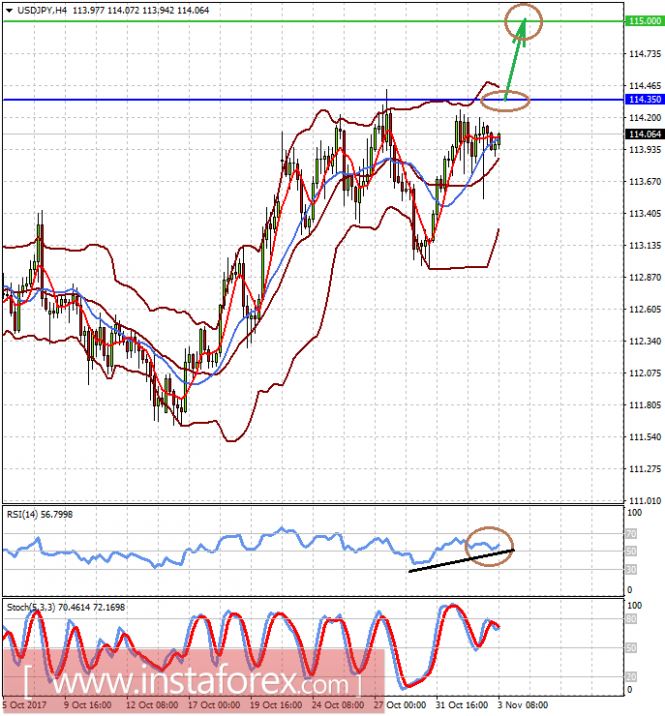Click the current price tag 114.064

click(x=640, y=134)
